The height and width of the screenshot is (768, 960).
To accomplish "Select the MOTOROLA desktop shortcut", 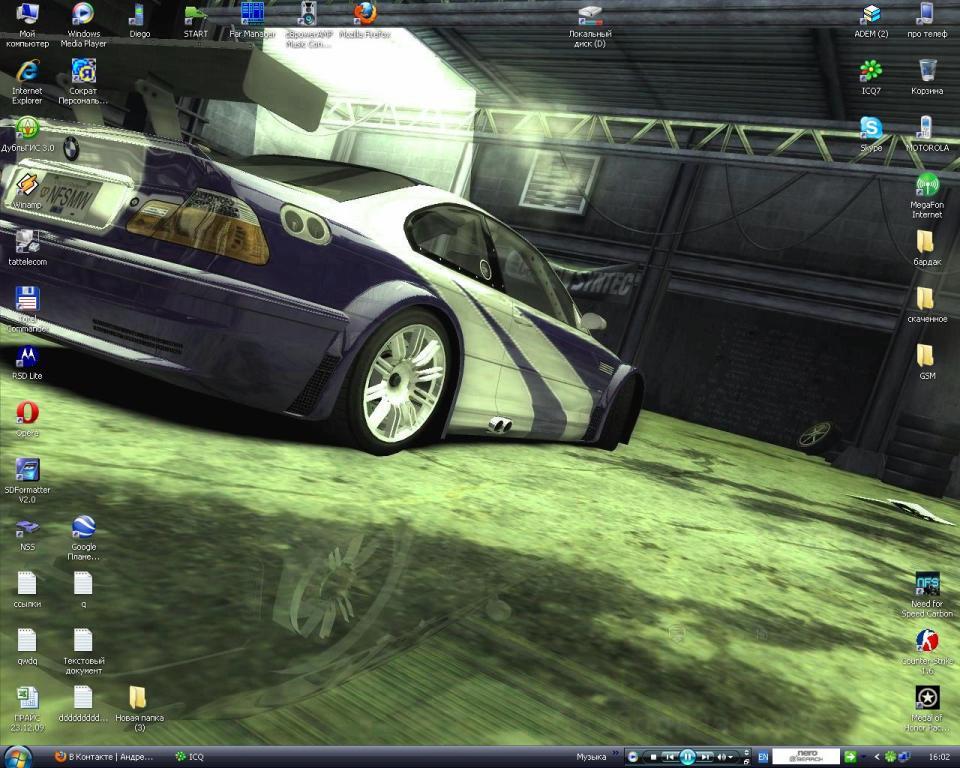I will pos(927,134).
